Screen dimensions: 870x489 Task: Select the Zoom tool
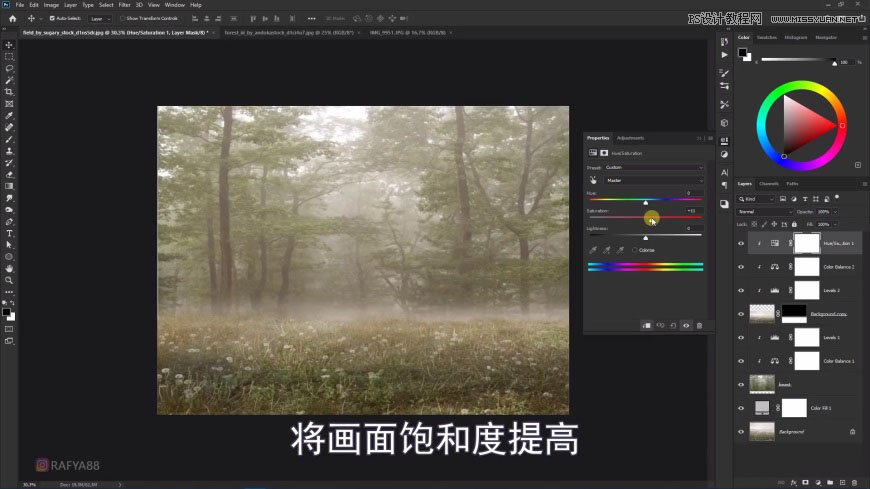coord(9,280)
